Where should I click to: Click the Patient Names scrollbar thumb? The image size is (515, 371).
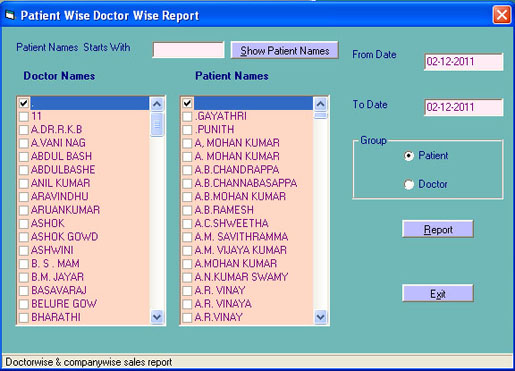coord(321,115)
